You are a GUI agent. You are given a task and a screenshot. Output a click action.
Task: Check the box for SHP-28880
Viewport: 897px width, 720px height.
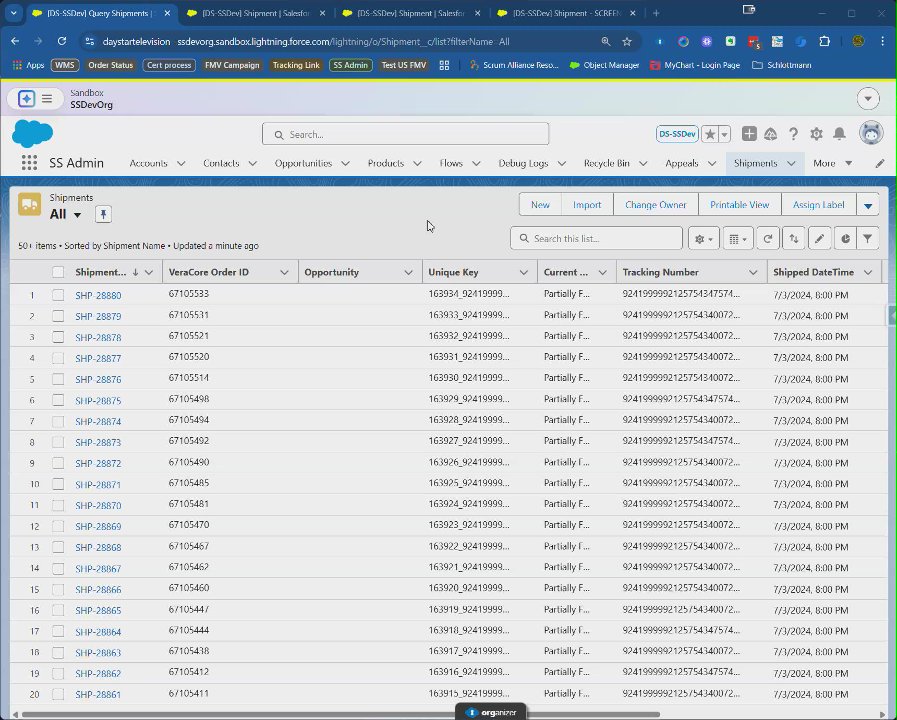coord(58,295)
